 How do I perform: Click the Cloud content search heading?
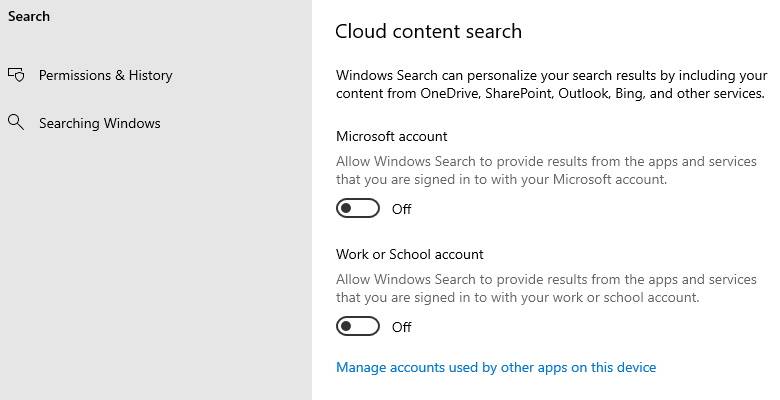pyautogui.click(x=428, y=31)
